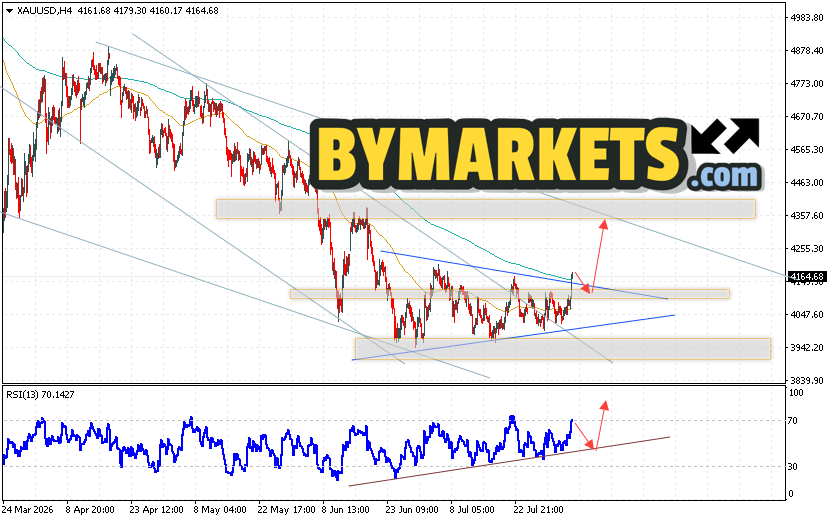Viewport: 831px width, 521px height.
Task: Click the 22 Jul 21:00 time label
Action: pyautogui.click(x=538, y=510)
